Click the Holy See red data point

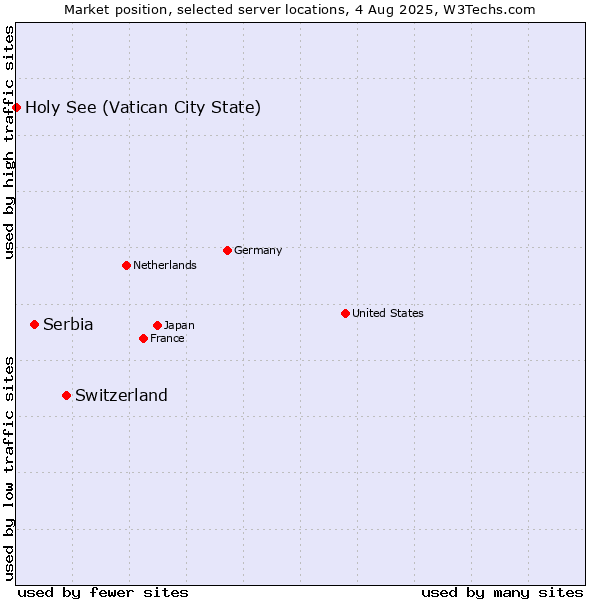point(16,108)
